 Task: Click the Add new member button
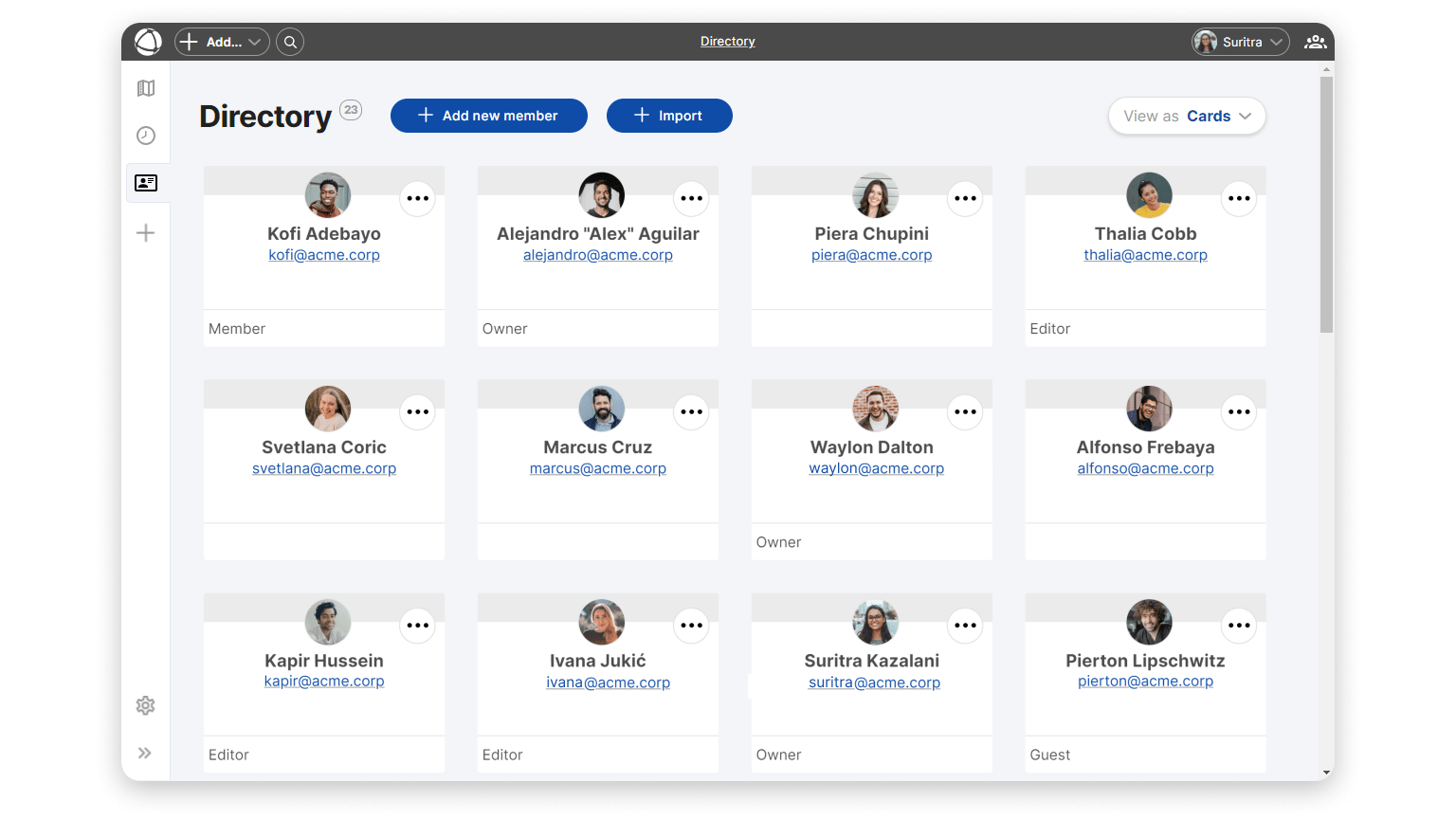coord(488,116)
